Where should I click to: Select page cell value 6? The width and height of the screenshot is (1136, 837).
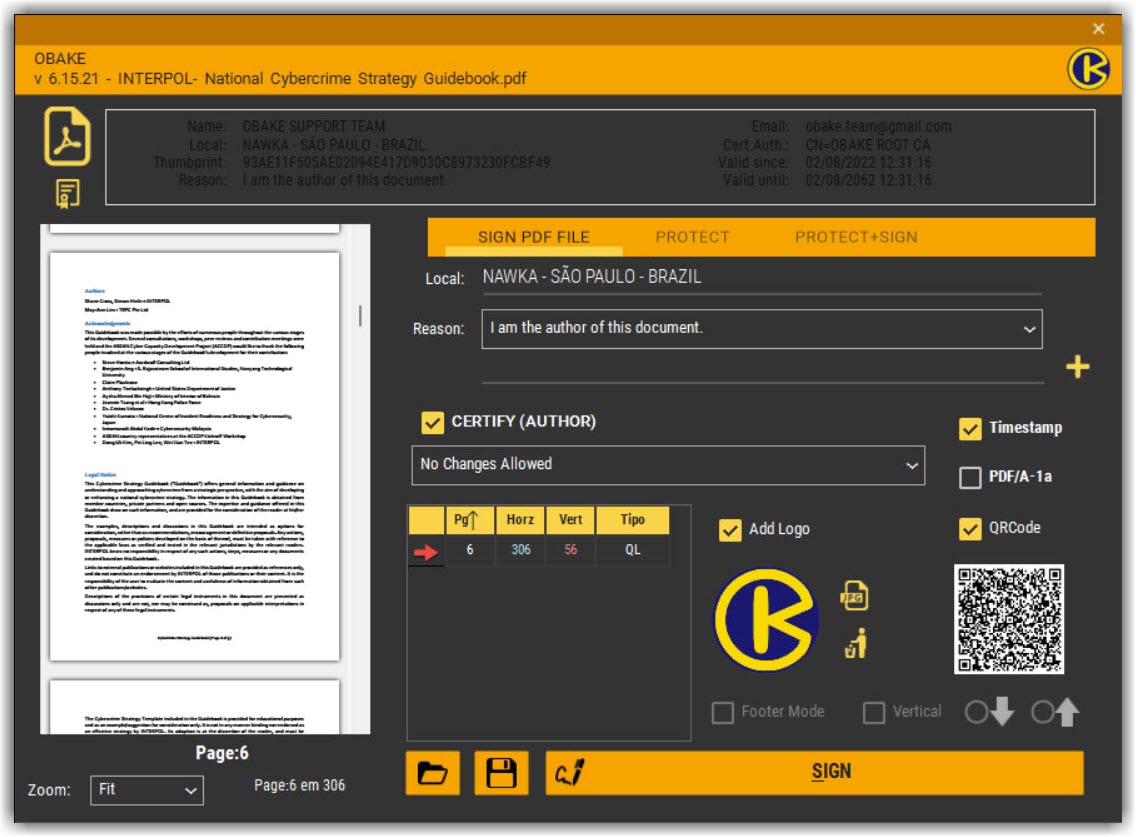coord(469,550)
